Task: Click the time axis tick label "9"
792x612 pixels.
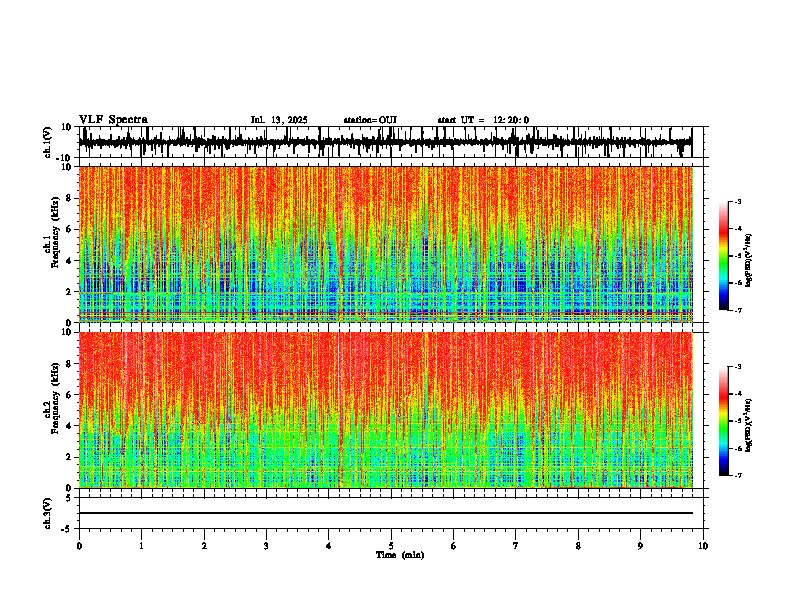Action: tap(640, 546)
